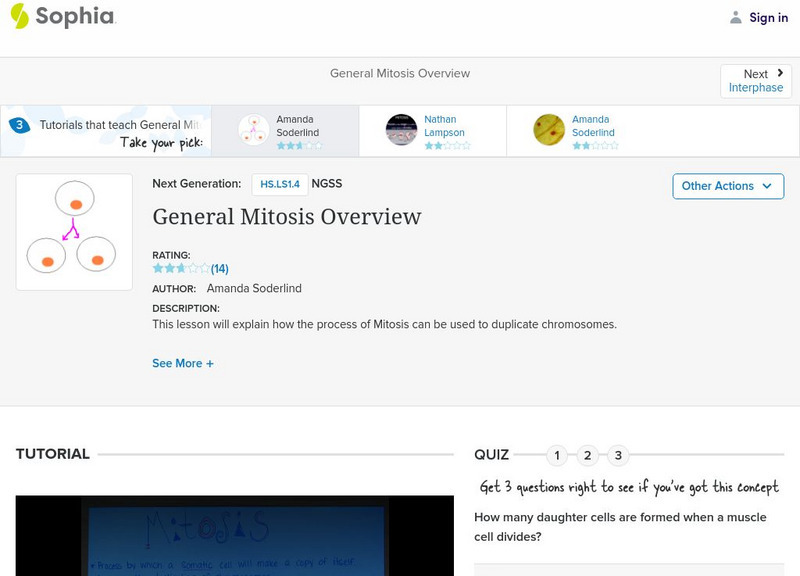Click the large mitosis cell diagram thumbnail

click(74, 232)
